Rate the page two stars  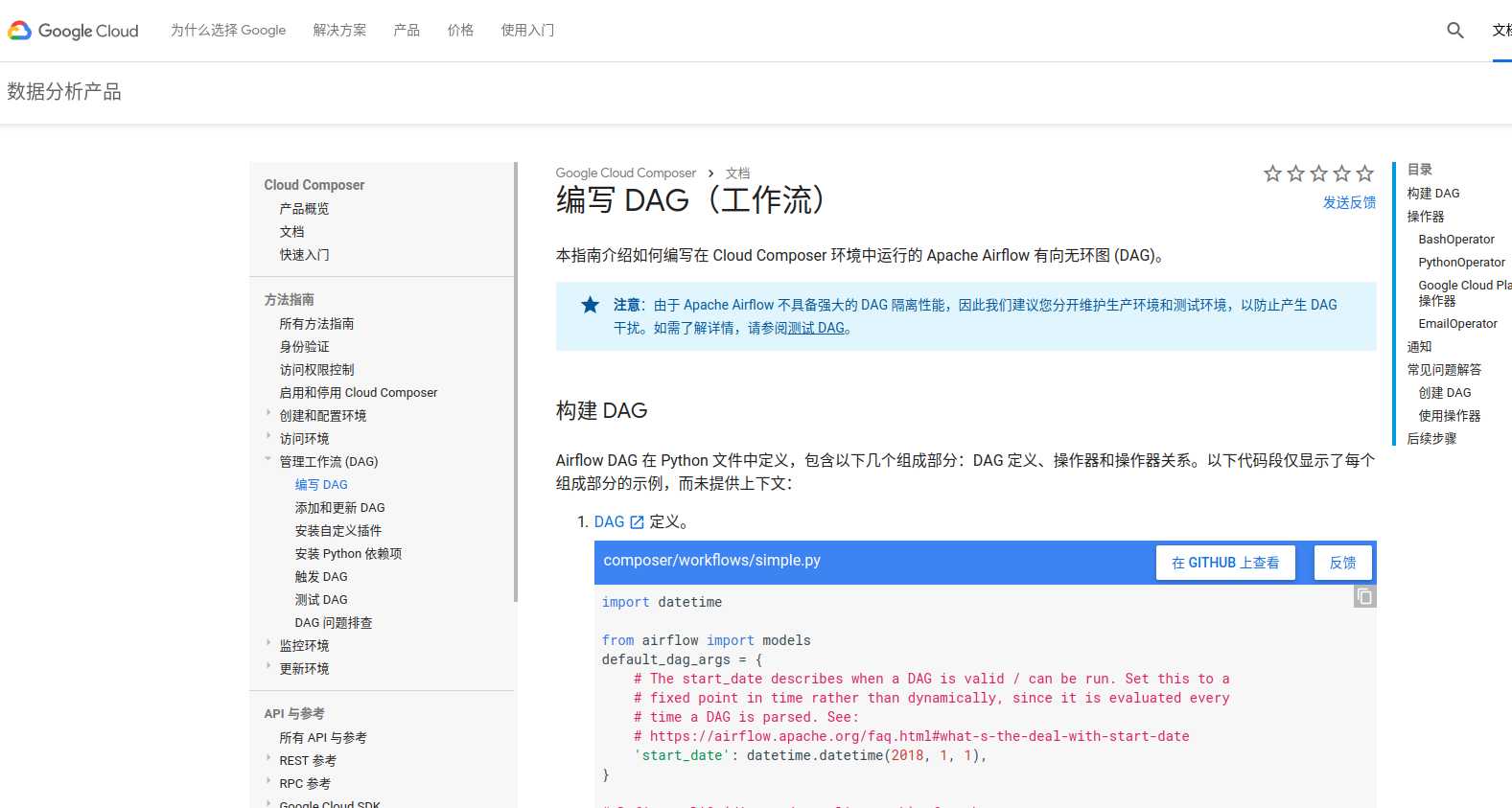tap(1295, 173)
